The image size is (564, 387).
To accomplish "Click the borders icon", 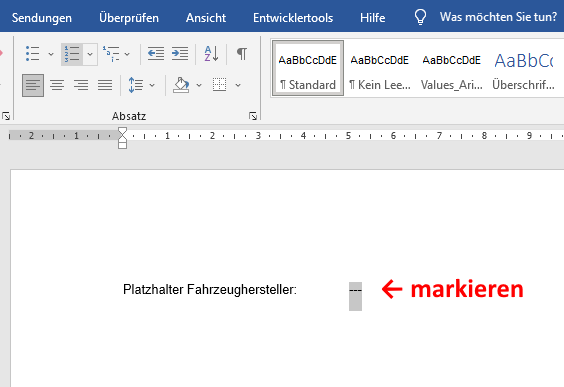I will point(219,85).
